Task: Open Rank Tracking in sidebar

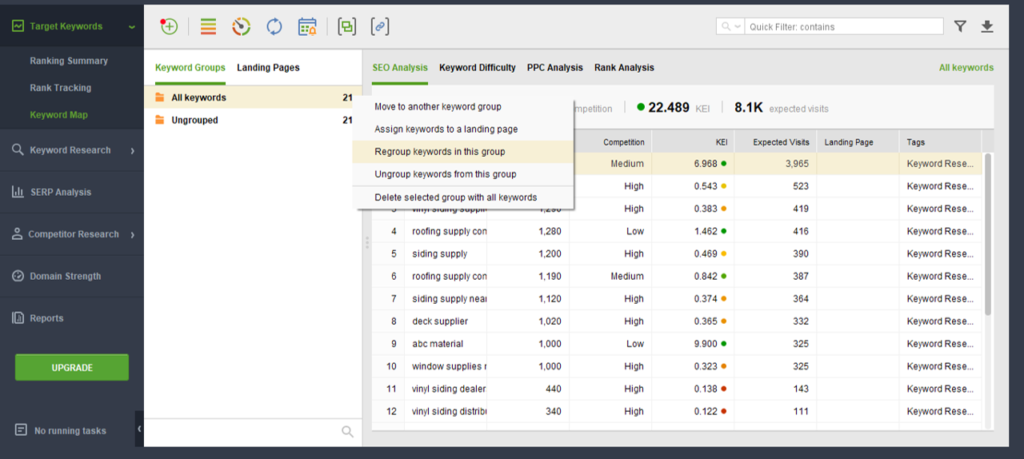Action: [x=60, y=87]
